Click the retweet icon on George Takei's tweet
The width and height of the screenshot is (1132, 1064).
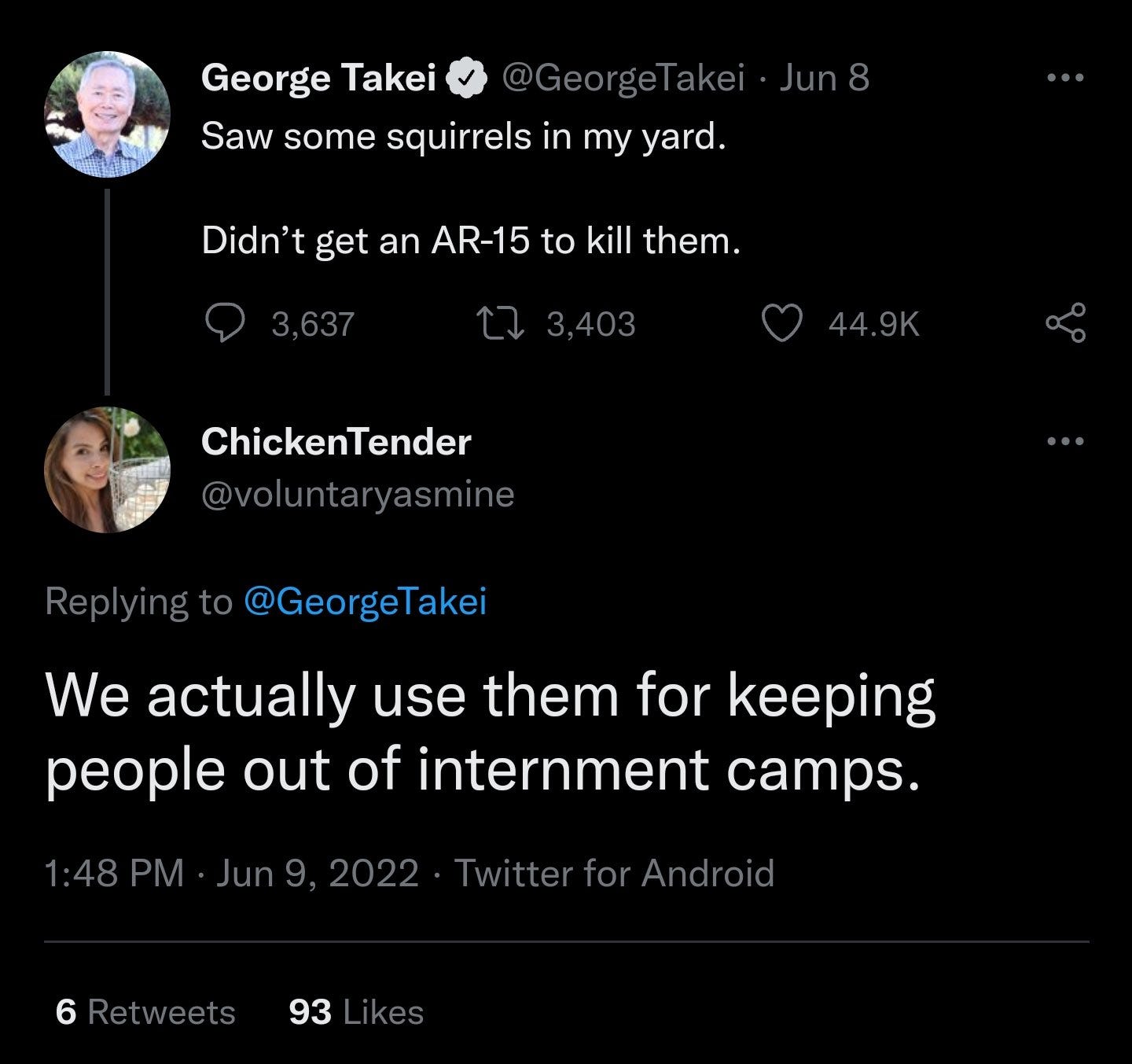(498, 323)
